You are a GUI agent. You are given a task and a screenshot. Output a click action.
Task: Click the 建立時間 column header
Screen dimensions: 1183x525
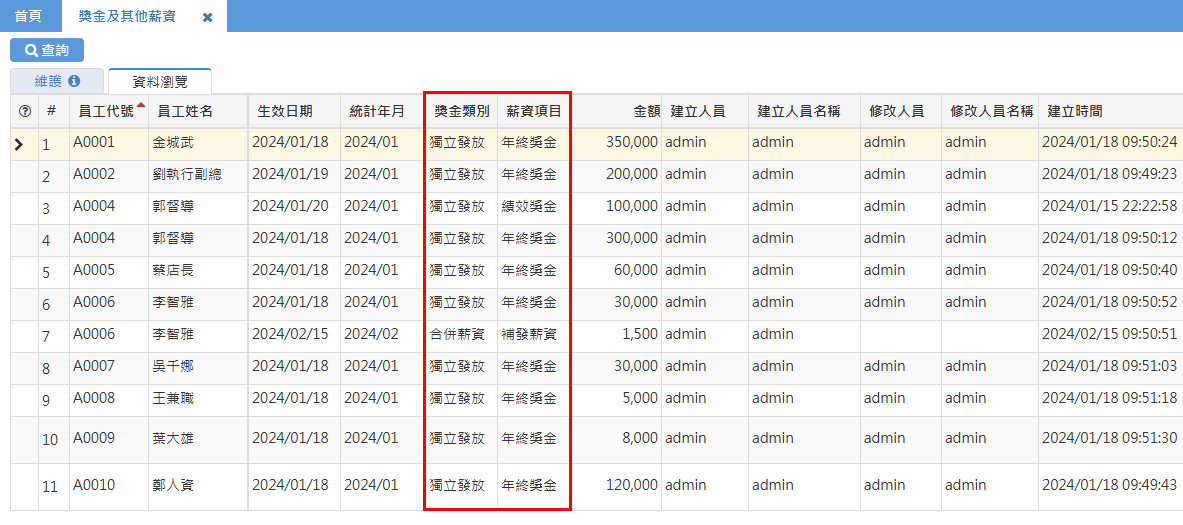tap(1074, 112)
